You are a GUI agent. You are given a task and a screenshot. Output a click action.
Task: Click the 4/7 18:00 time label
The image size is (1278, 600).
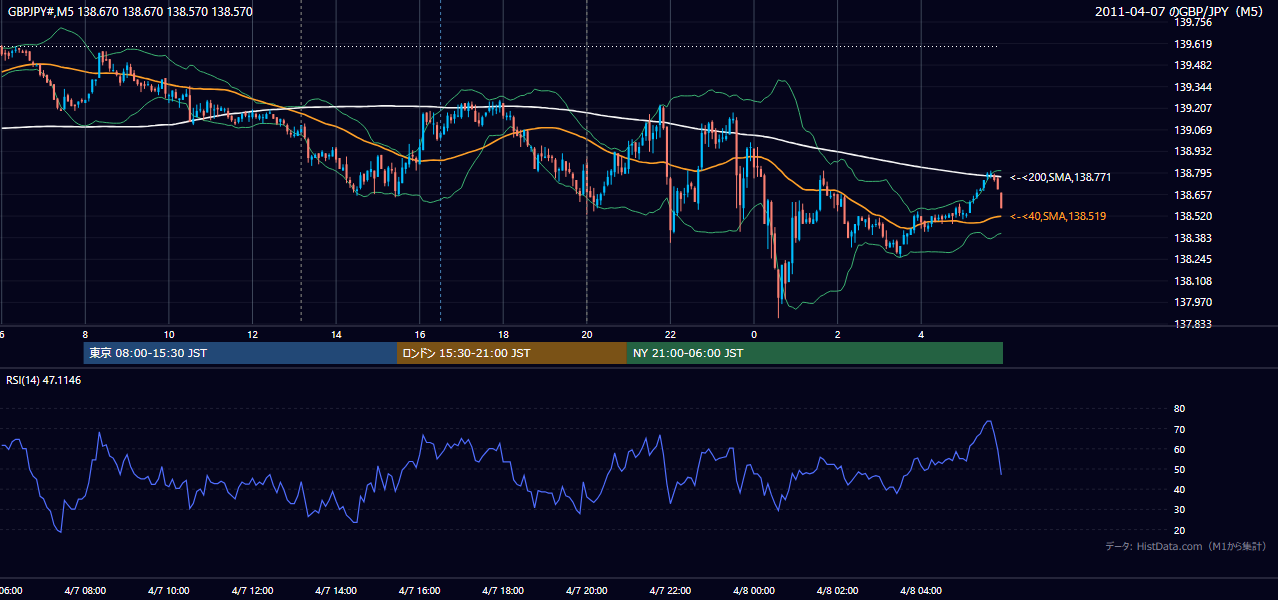504,591
